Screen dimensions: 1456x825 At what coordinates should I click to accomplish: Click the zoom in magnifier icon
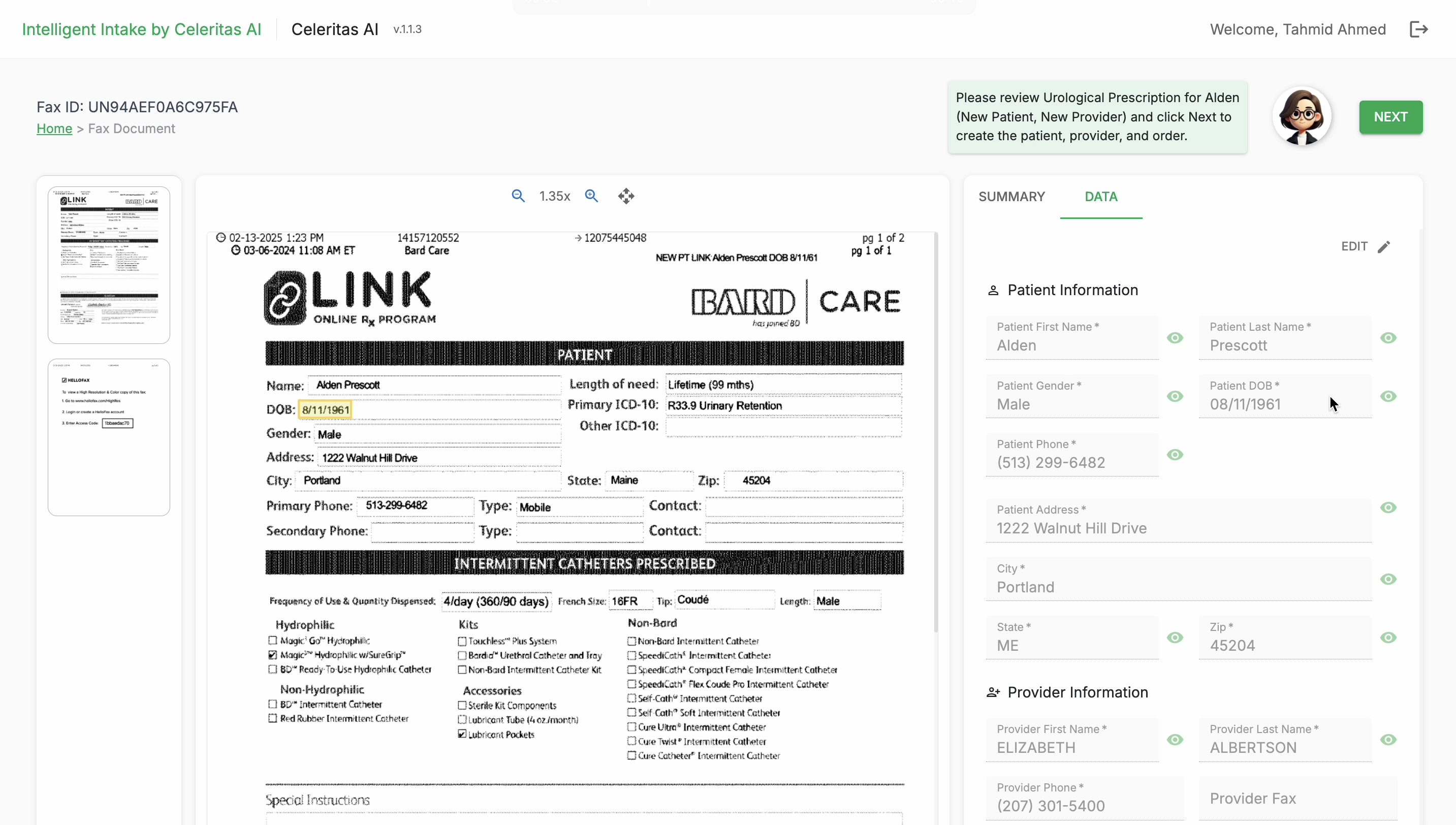click(x=591, y=196)
